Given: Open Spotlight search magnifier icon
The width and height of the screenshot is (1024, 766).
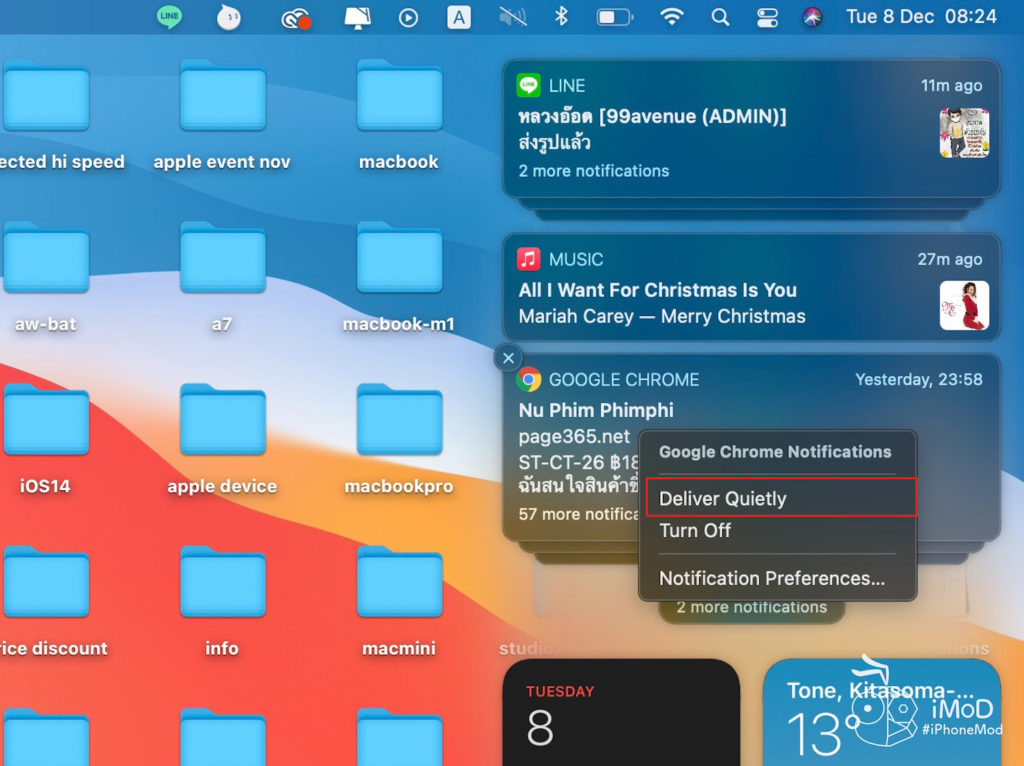Looking at the screenshot, I should coord(720,17).
